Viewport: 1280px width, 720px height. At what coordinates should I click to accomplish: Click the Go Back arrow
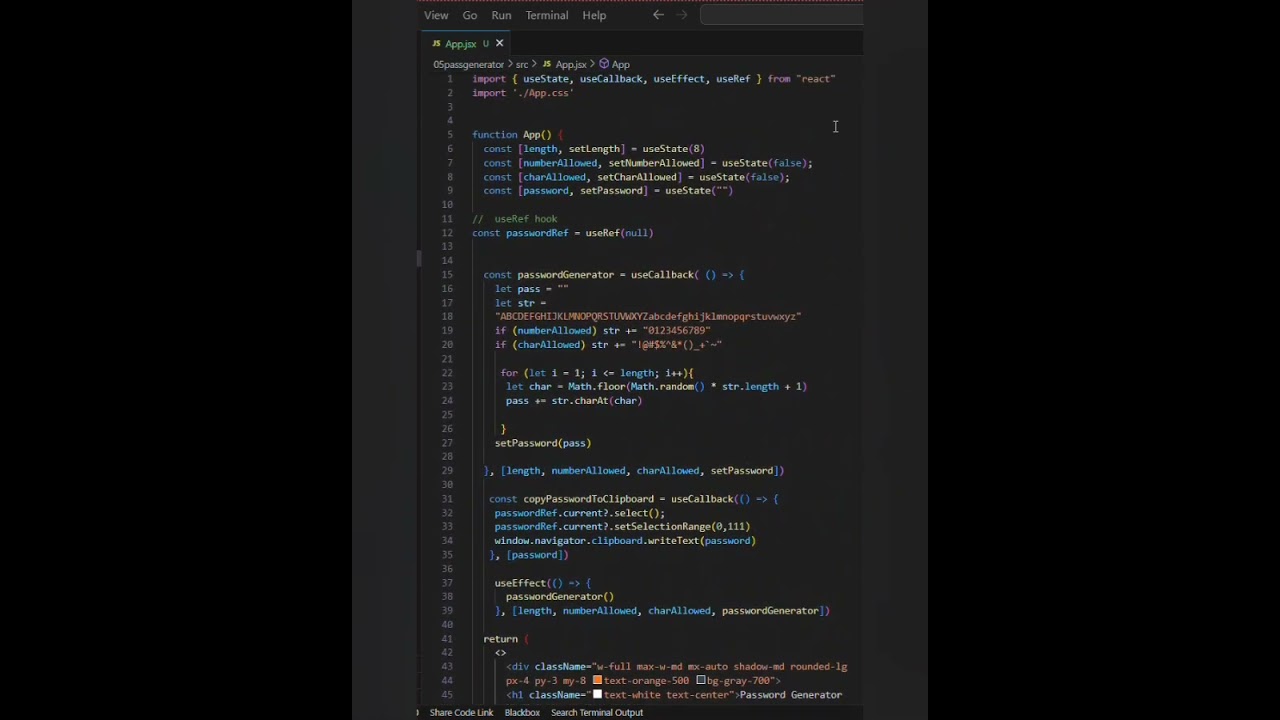point(658,15)
